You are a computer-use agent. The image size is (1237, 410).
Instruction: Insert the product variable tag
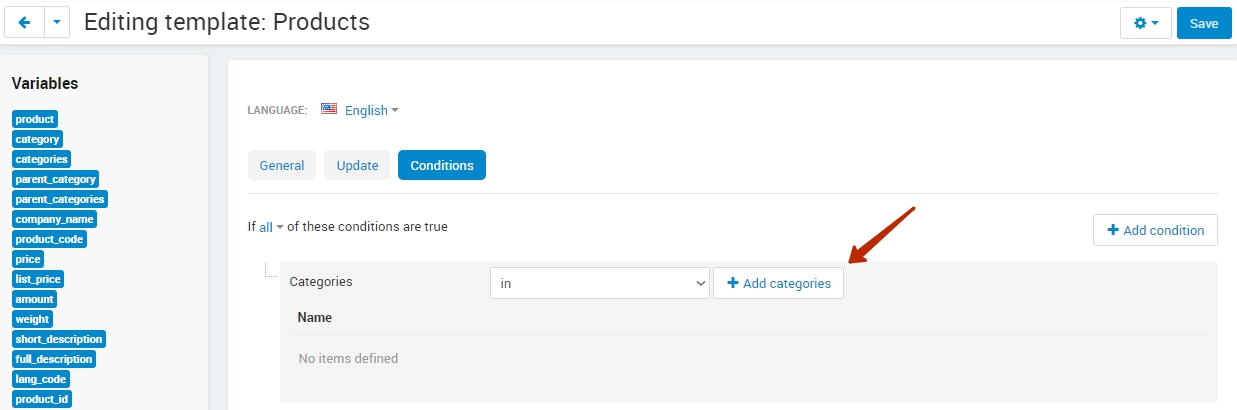(35, 119)
